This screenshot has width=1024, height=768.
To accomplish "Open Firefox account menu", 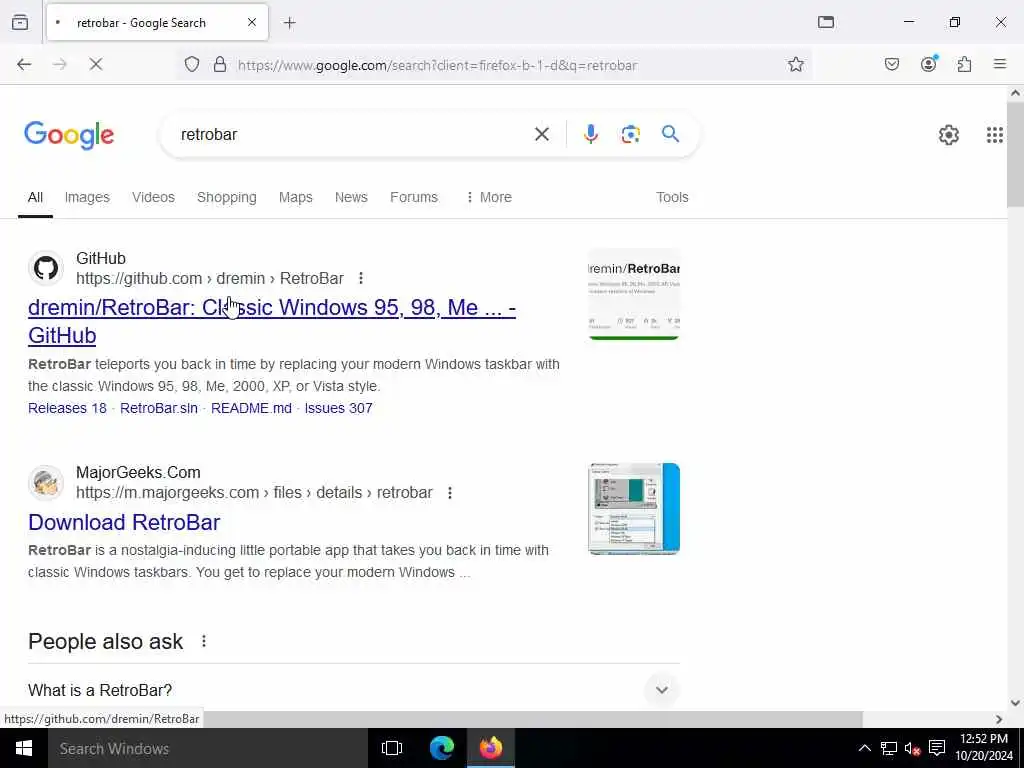I will pyautogui.click(x=928, y=63).
